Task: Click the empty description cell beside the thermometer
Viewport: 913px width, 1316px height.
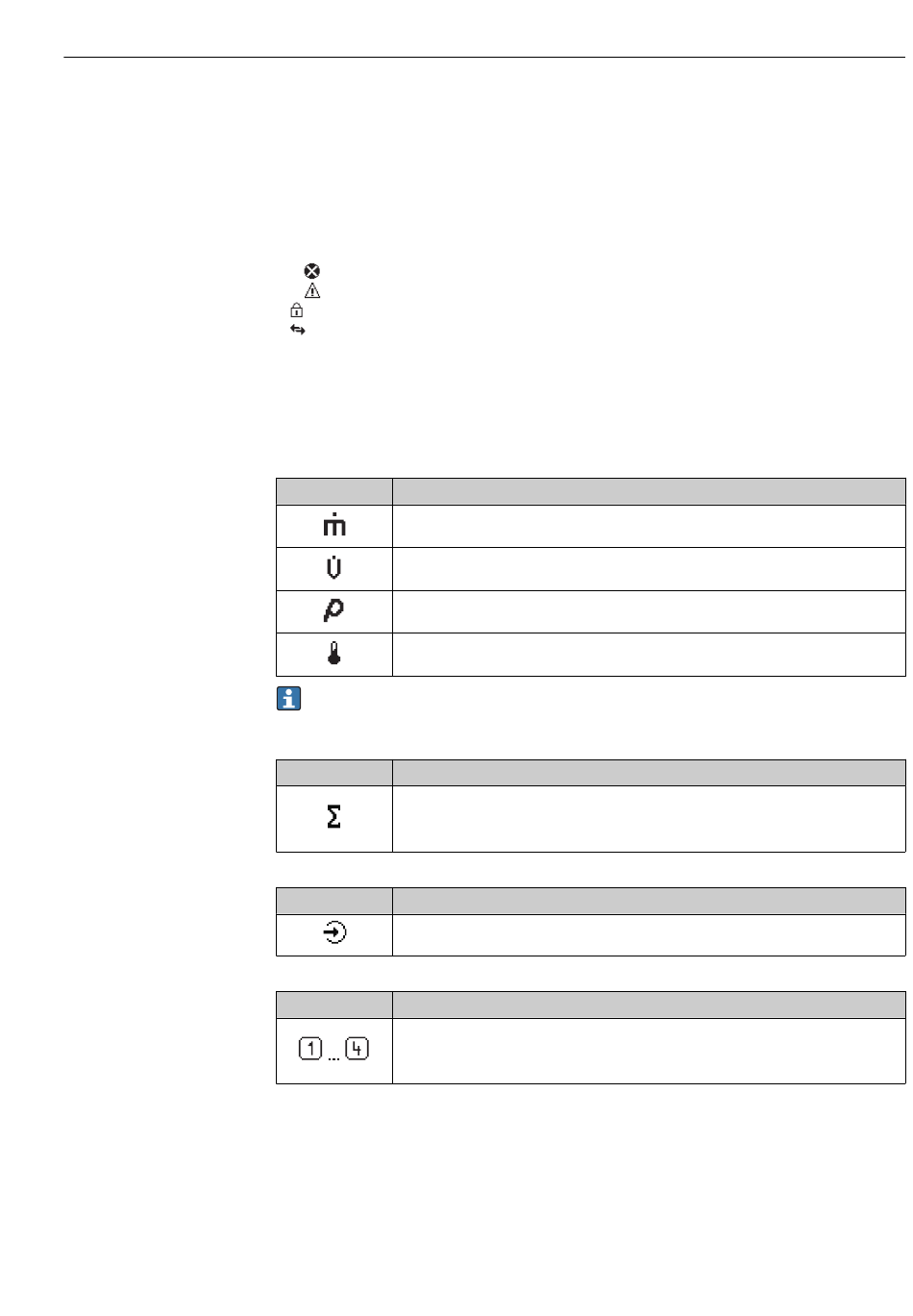Action: pos(649,655)
